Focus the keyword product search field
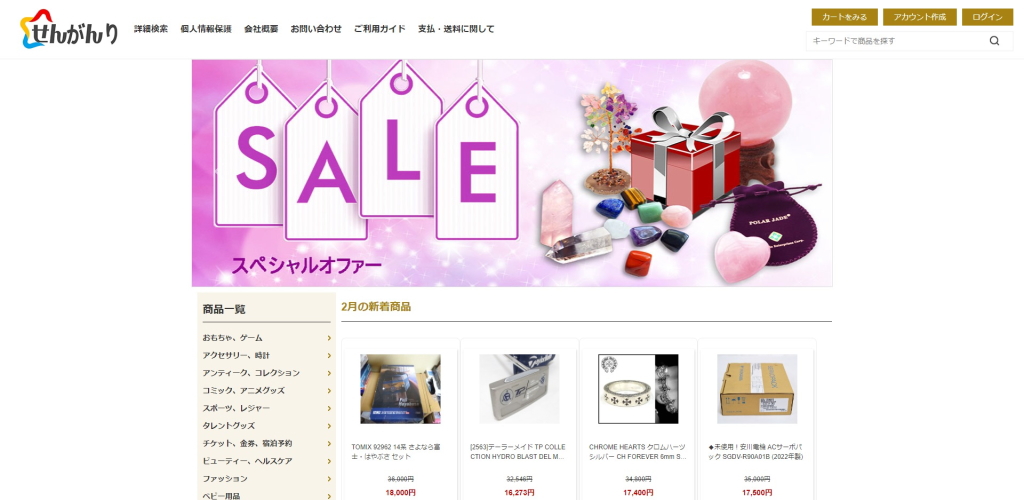Viewport: 1024px width, 500px height. click(897, 40)
